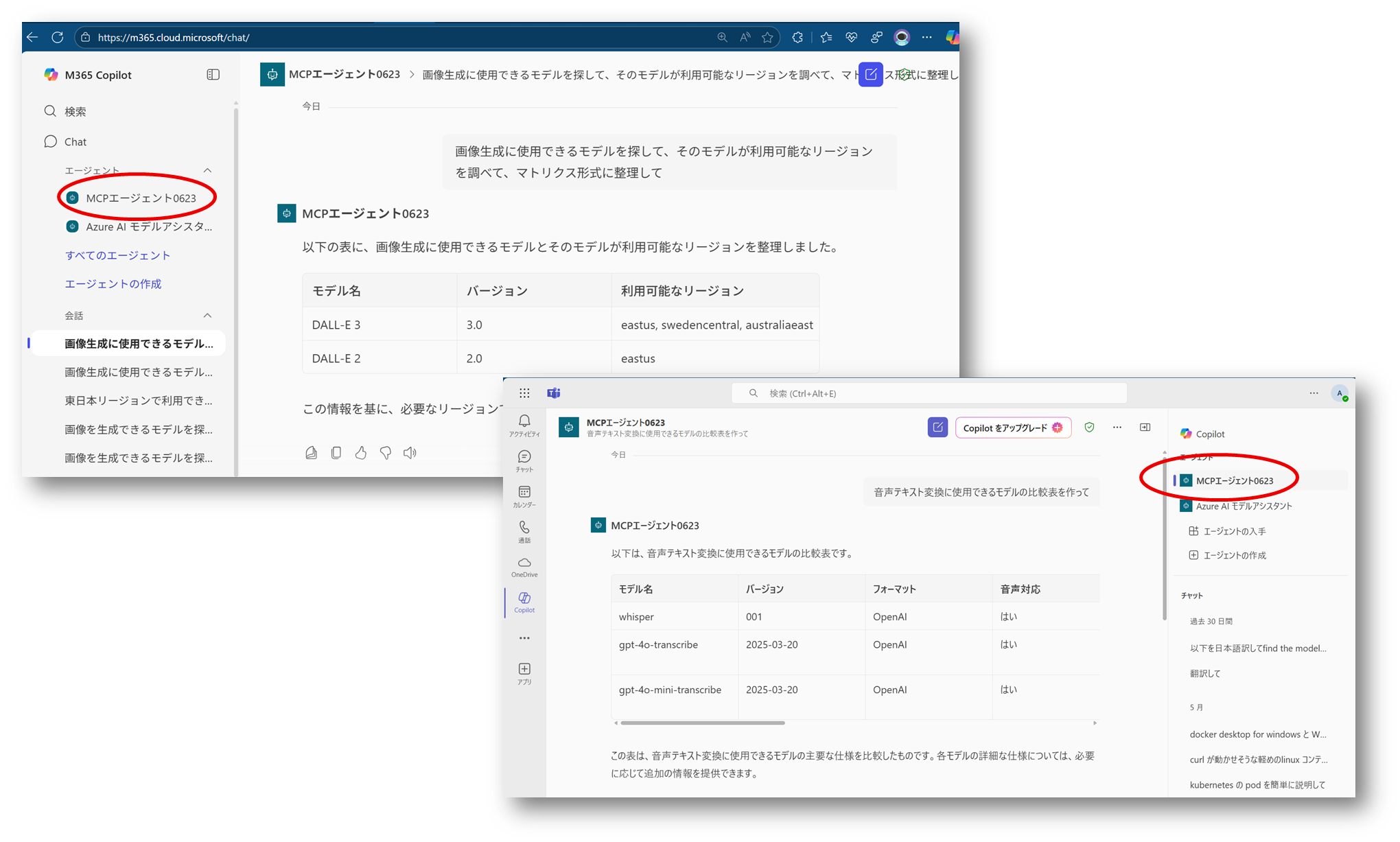The image size is (1400, 842).
Task: Open Chat in Teams left rail
Action: click(x=524, y=461)
